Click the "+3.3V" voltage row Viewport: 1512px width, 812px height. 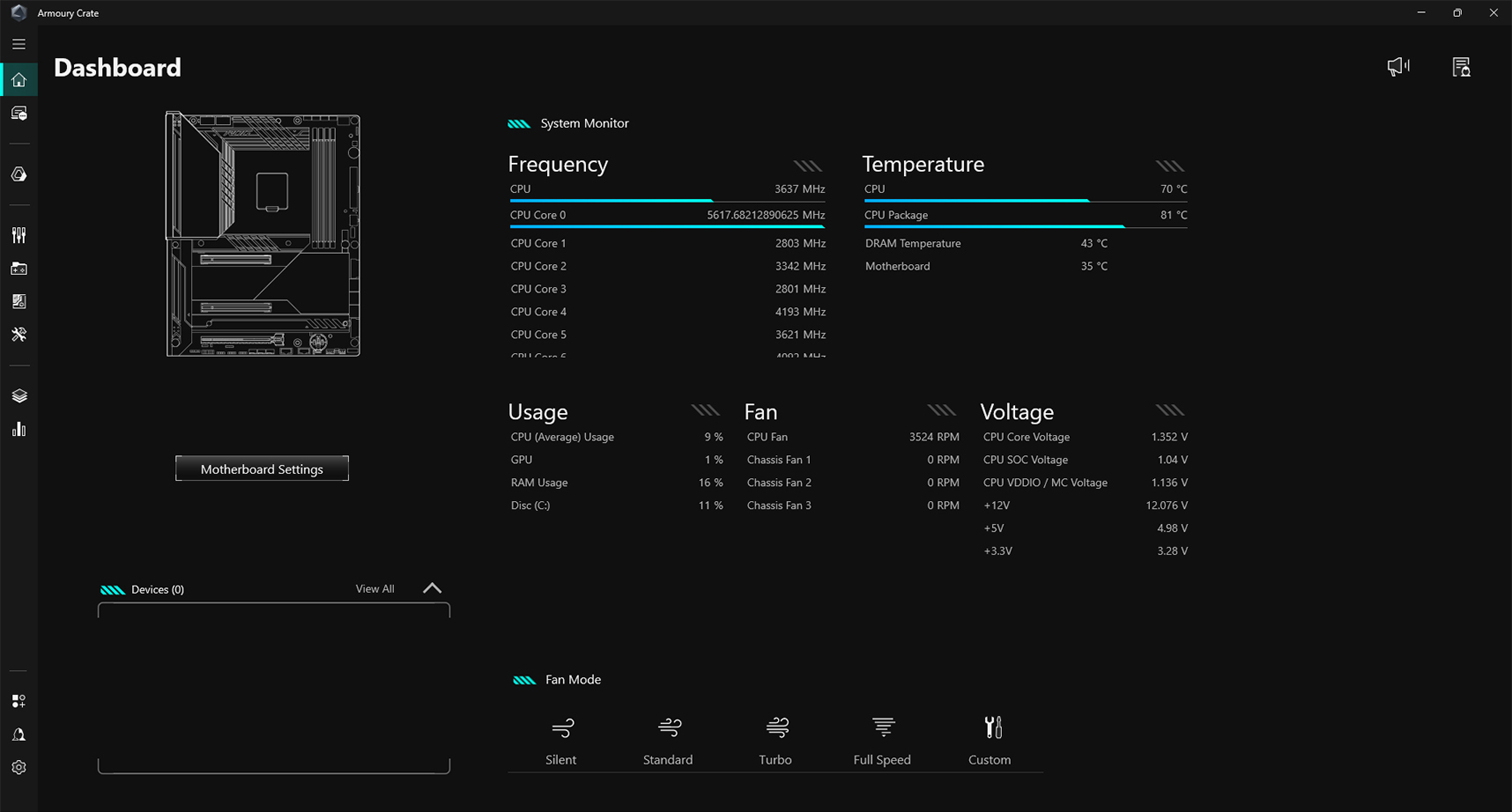click(1086, 551)
